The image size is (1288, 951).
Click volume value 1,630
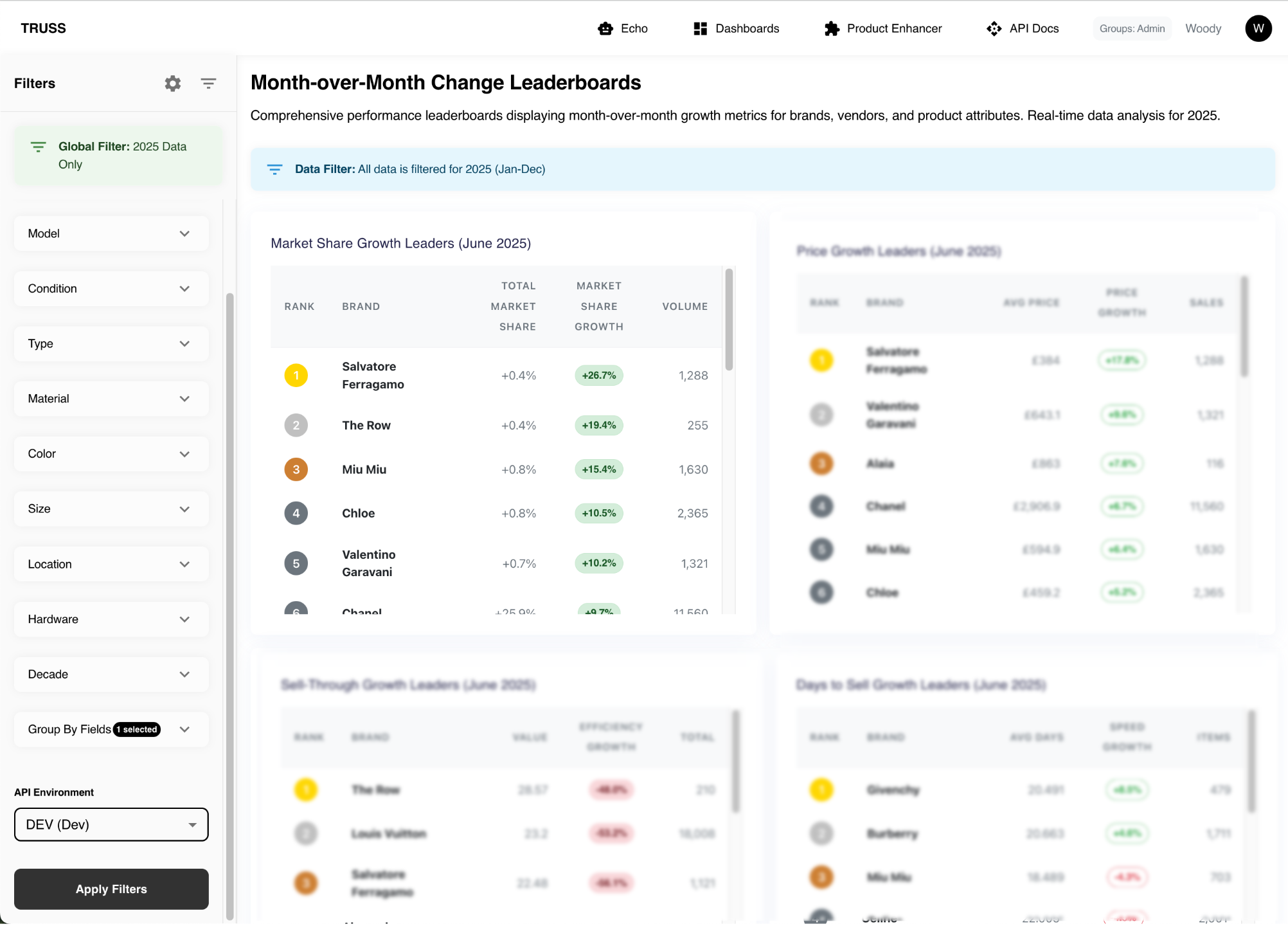[x=693, y=469]
